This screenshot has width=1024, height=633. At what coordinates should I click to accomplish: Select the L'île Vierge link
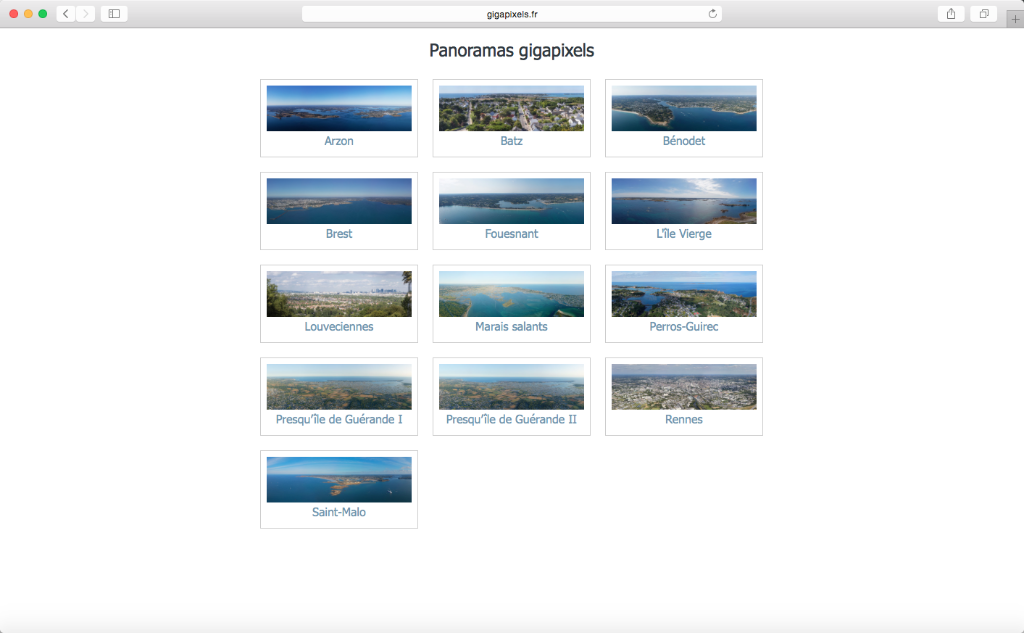[684, 234]
